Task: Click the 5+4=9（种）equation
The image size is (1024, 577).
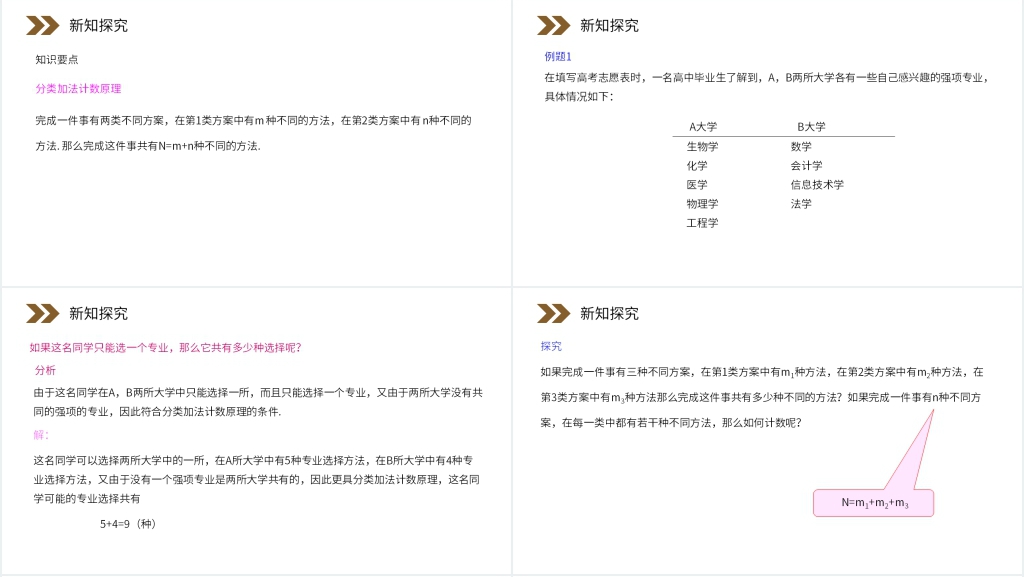Action: 128,524
